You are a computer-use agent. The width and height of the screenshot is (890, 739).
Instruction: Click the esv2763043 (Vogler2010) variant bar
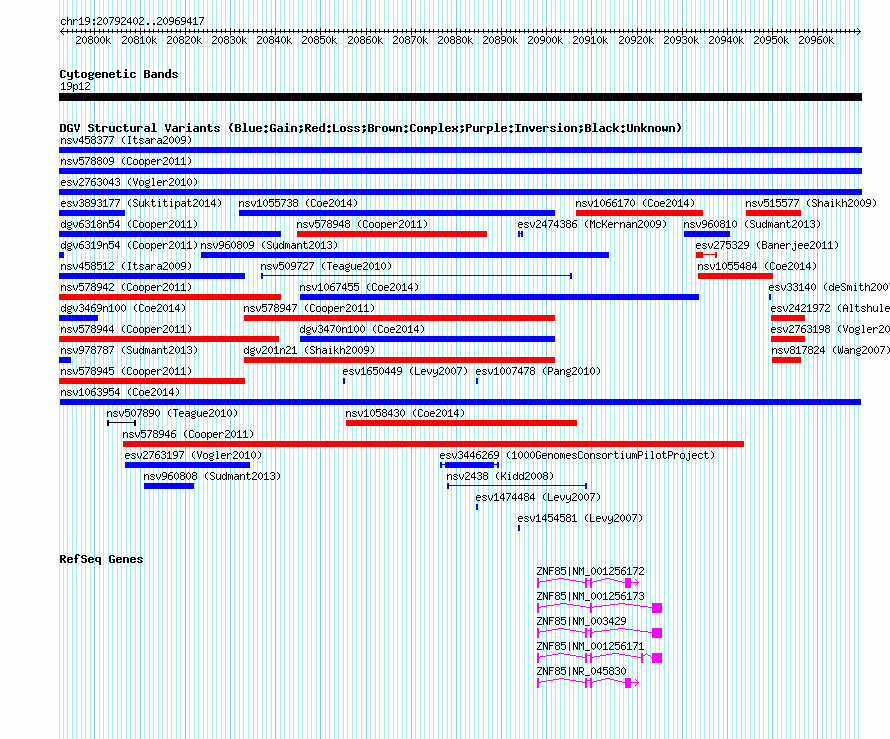tap(460, 192)
